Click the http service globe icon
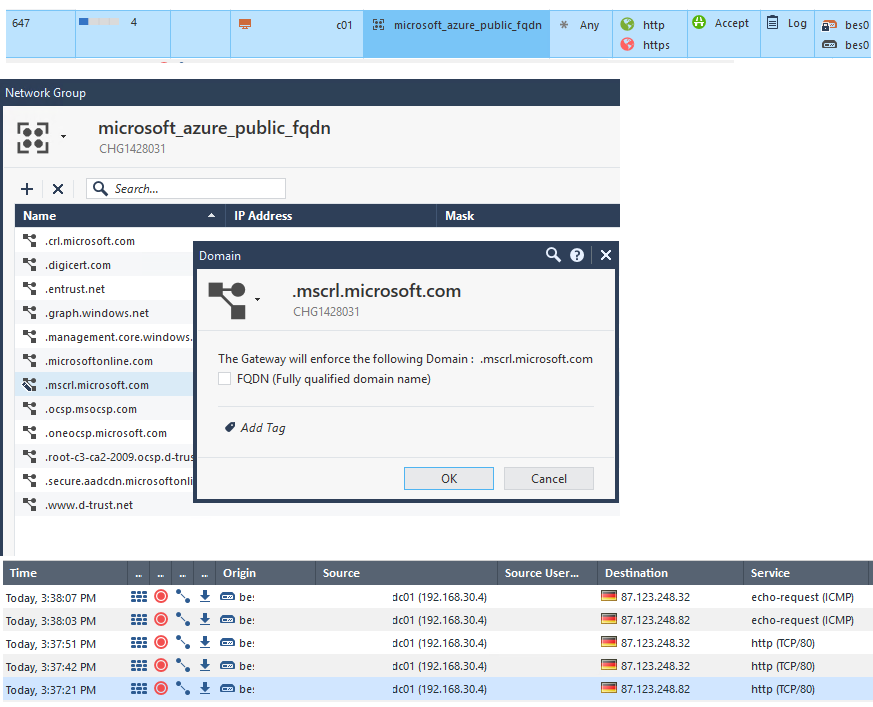Viewport: 873px width, 707px height. coord(627,24)
